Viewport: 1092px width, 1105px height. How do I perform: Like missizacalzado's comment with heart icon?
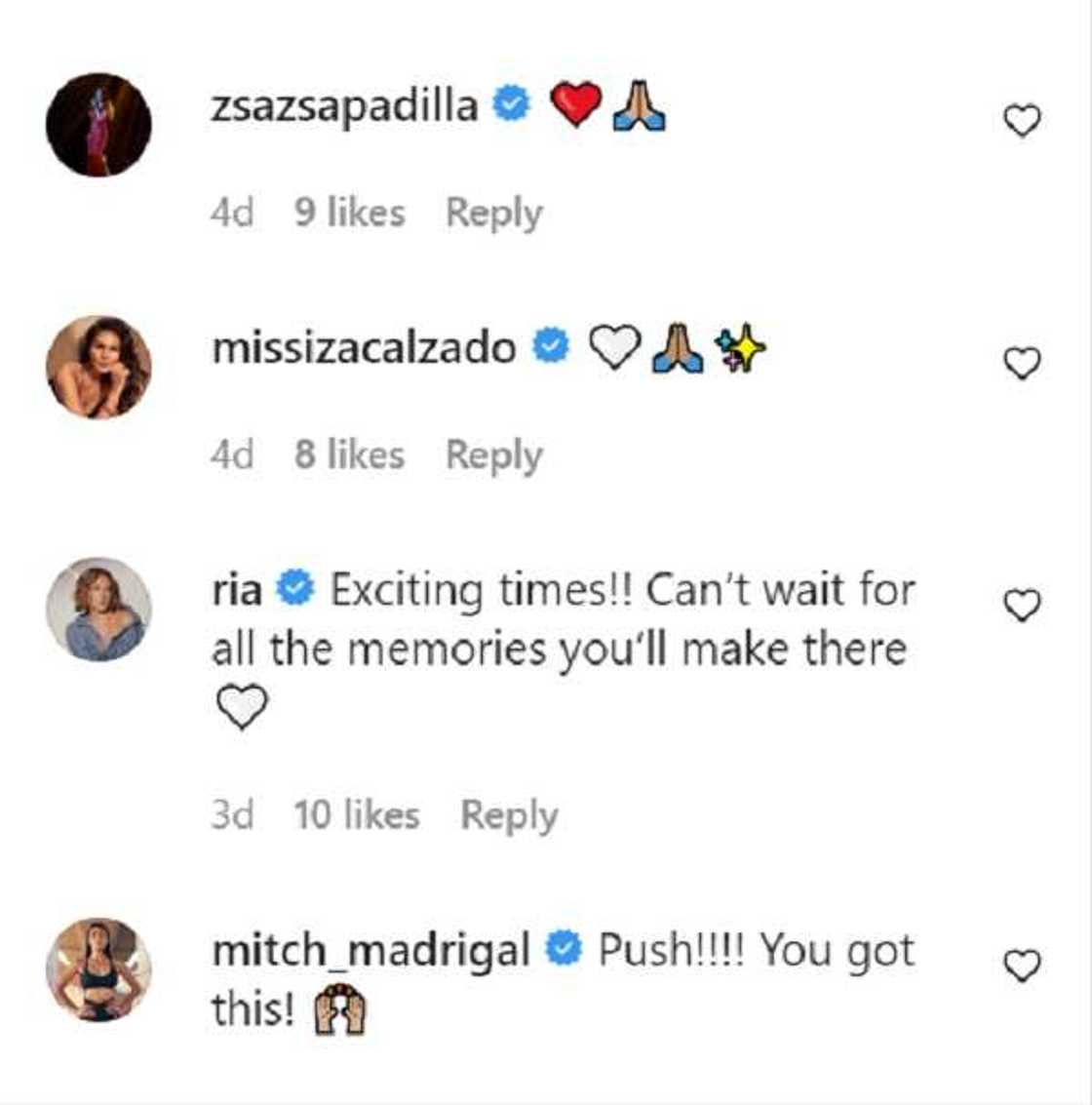1022,364
